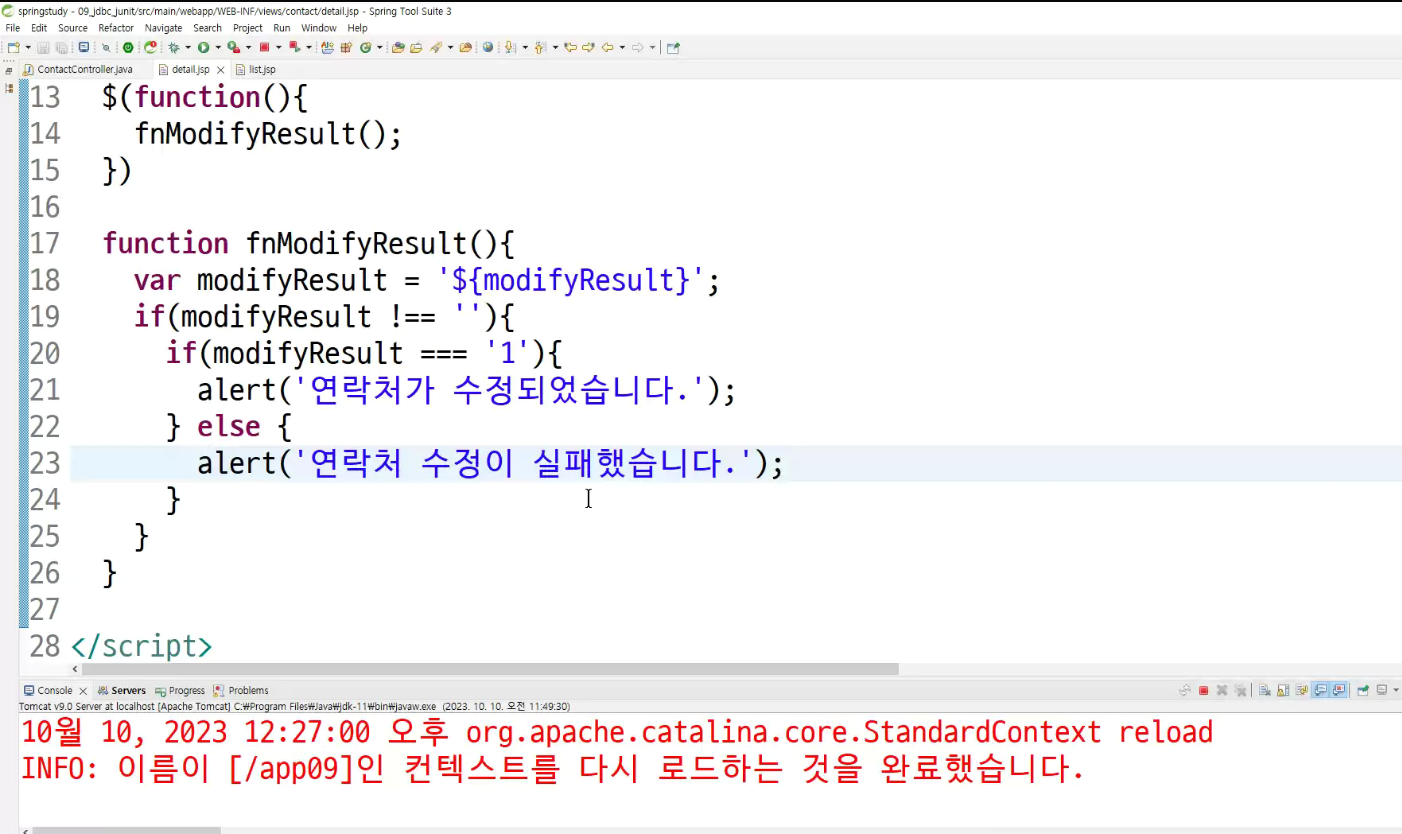Click line 23 alert code text

click(x=490, y=463)
